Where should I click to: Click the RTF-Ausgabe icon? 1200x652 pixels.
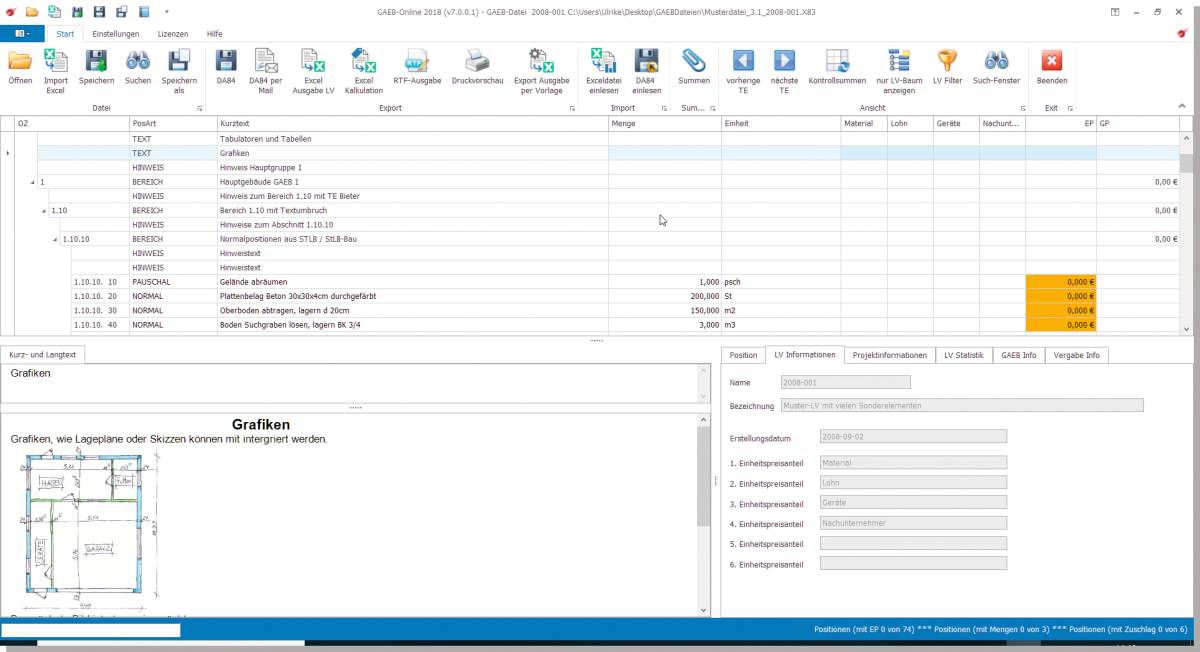click(417, 68)
